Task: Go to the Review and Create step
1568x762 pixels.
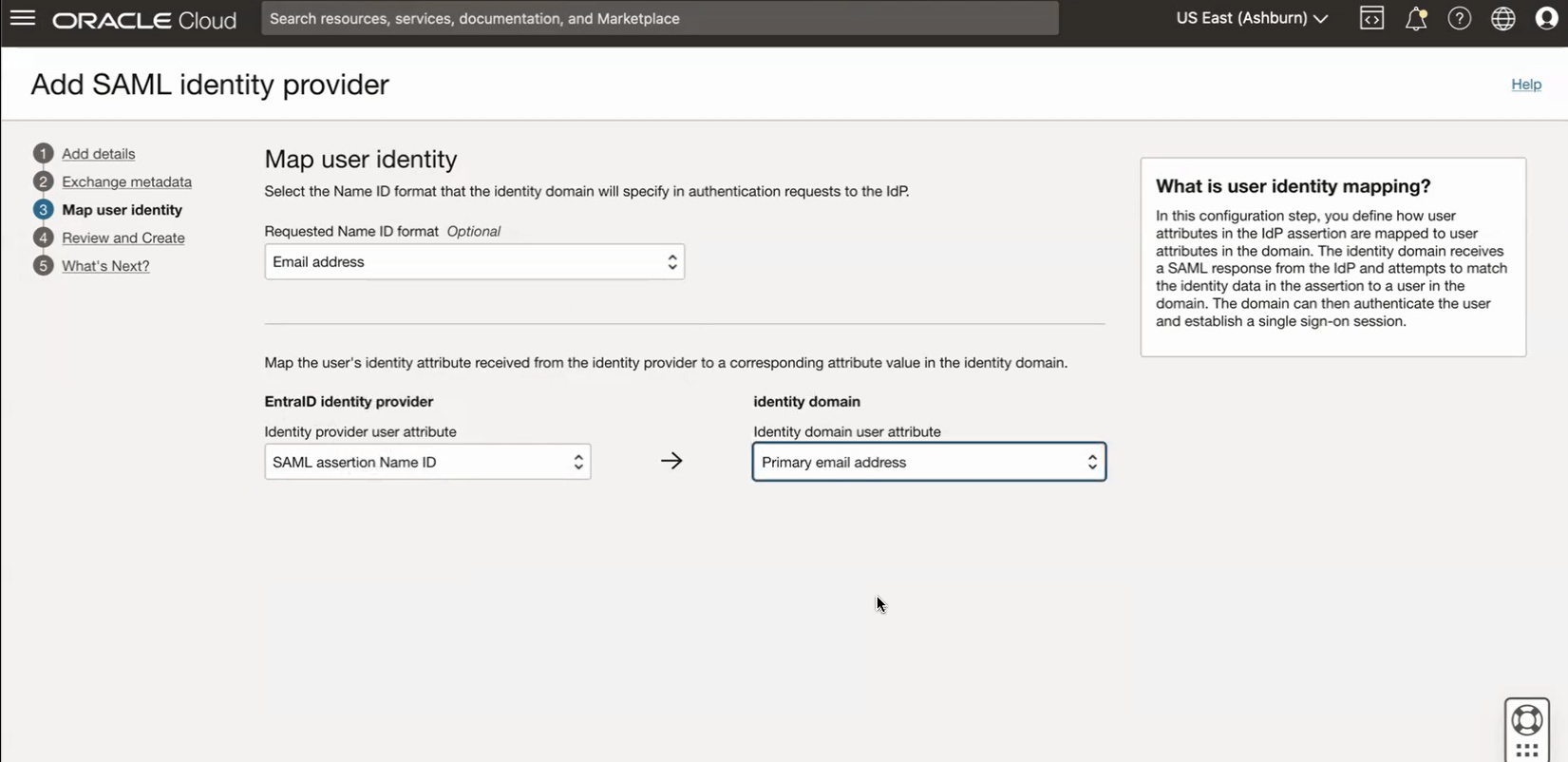Action: [123, 238]
